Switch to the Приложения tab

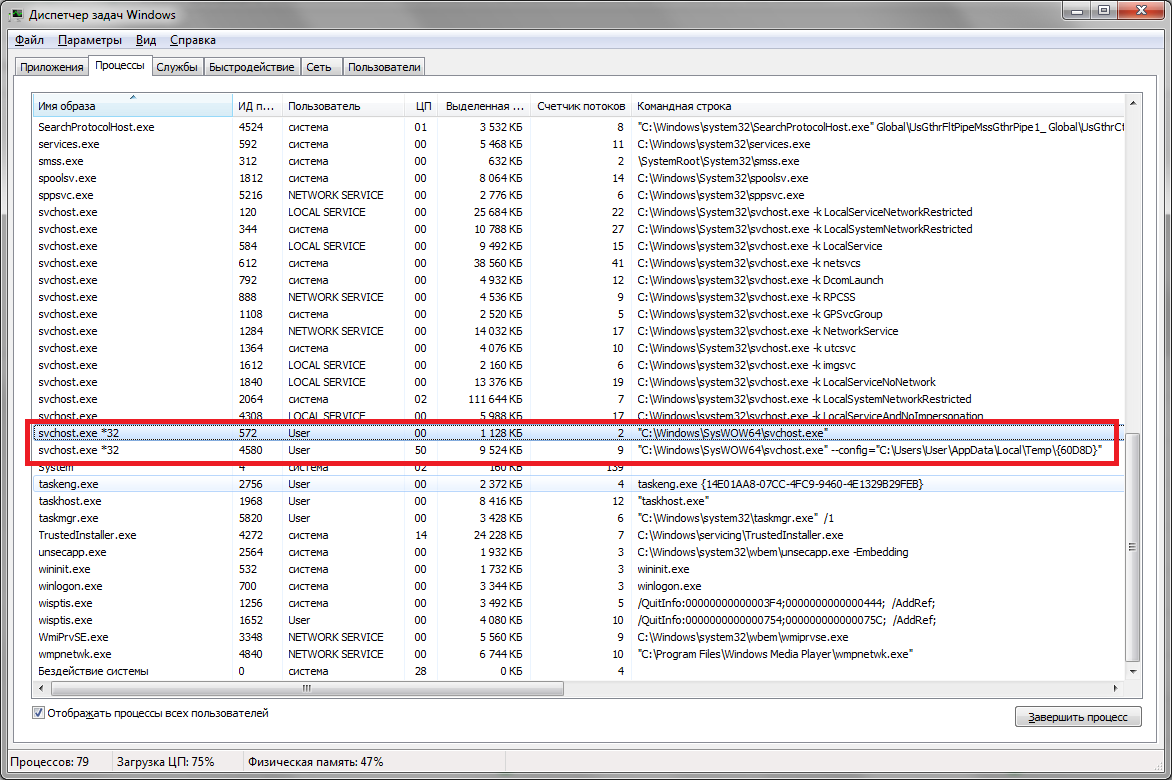coord(49,67)
